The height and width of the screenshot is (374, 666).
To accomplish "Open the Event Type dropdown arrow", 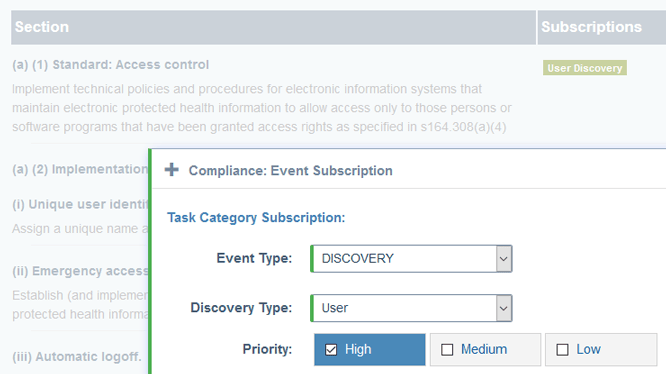I will pos(503,259).
